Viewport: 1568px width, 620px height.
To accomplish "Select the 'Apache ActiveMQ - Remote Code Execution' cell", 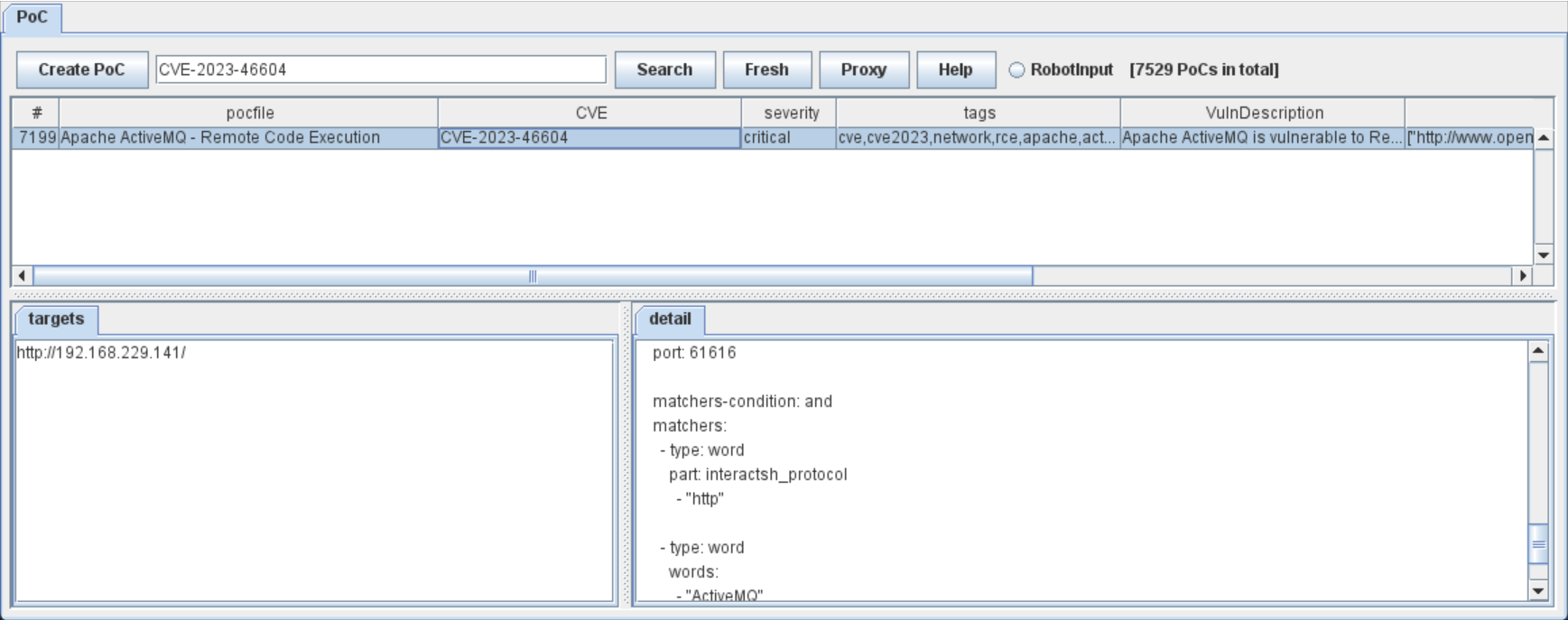I will 249,138.
